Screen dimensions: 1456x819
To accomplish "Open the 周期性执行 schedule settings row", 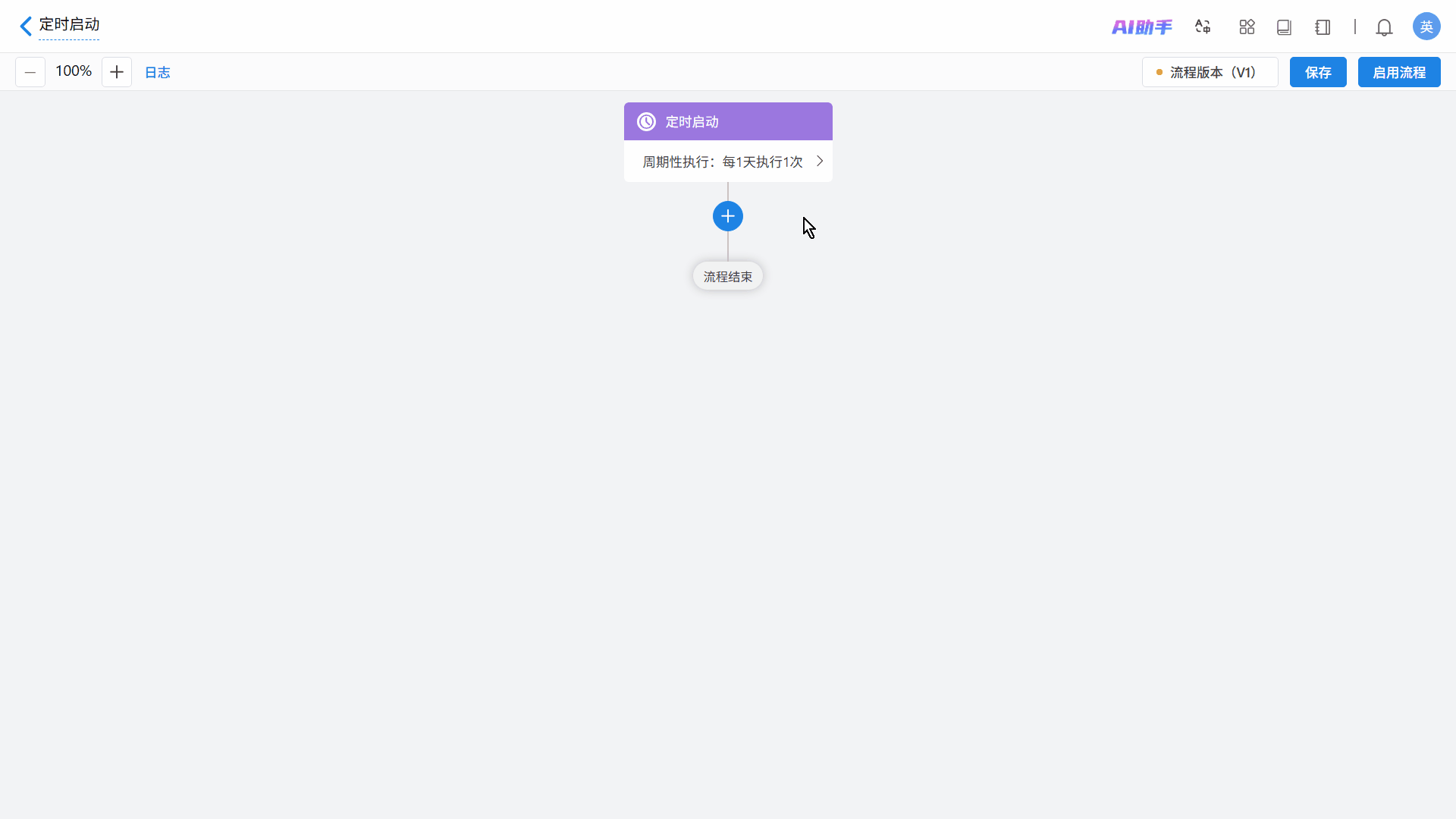I will click(x=722, y=162).
